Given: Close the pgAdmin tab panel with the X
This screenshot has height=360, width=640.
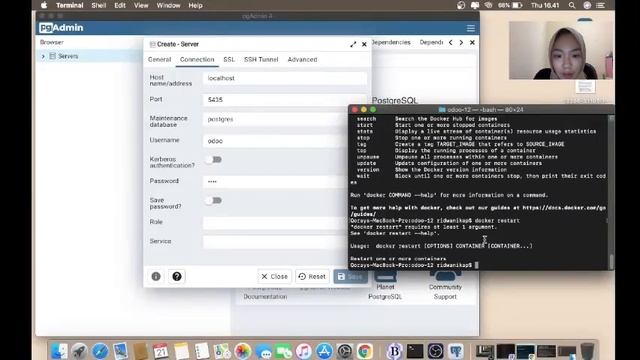Looking at the screenshot, I should 472,42.
